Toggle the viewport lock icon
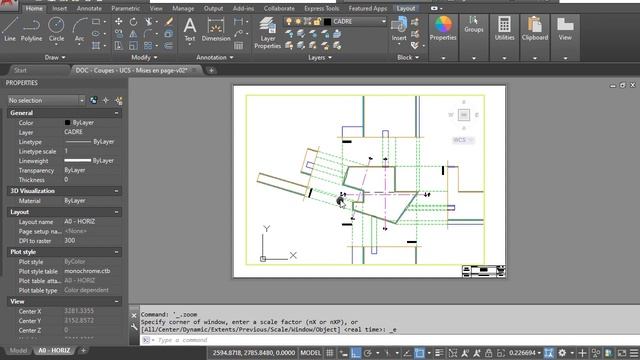This screenshot has width=640, height=360. pyautogui.click(x=489, y=353)
